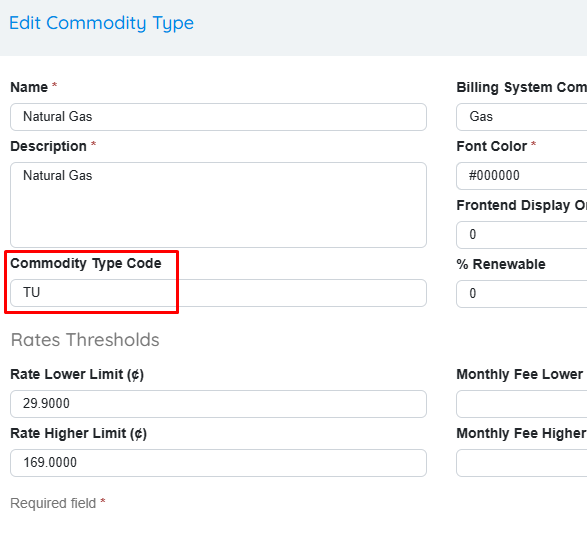The image size is (587, 533).
Task: Click the % Renewable label
Action: pyautogui.click(x=501, y=264)
